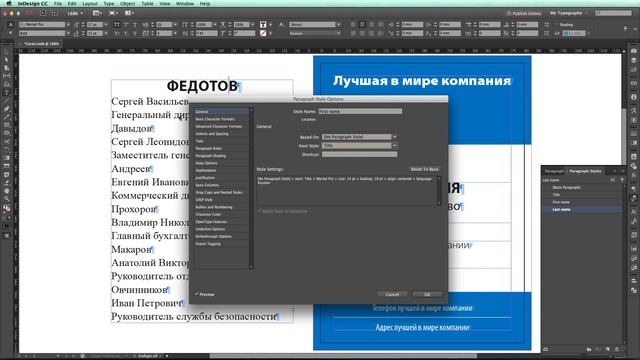Open the My Typography workspace switcher
Viewport: 640px width, 360px height.
click(568, 13)
